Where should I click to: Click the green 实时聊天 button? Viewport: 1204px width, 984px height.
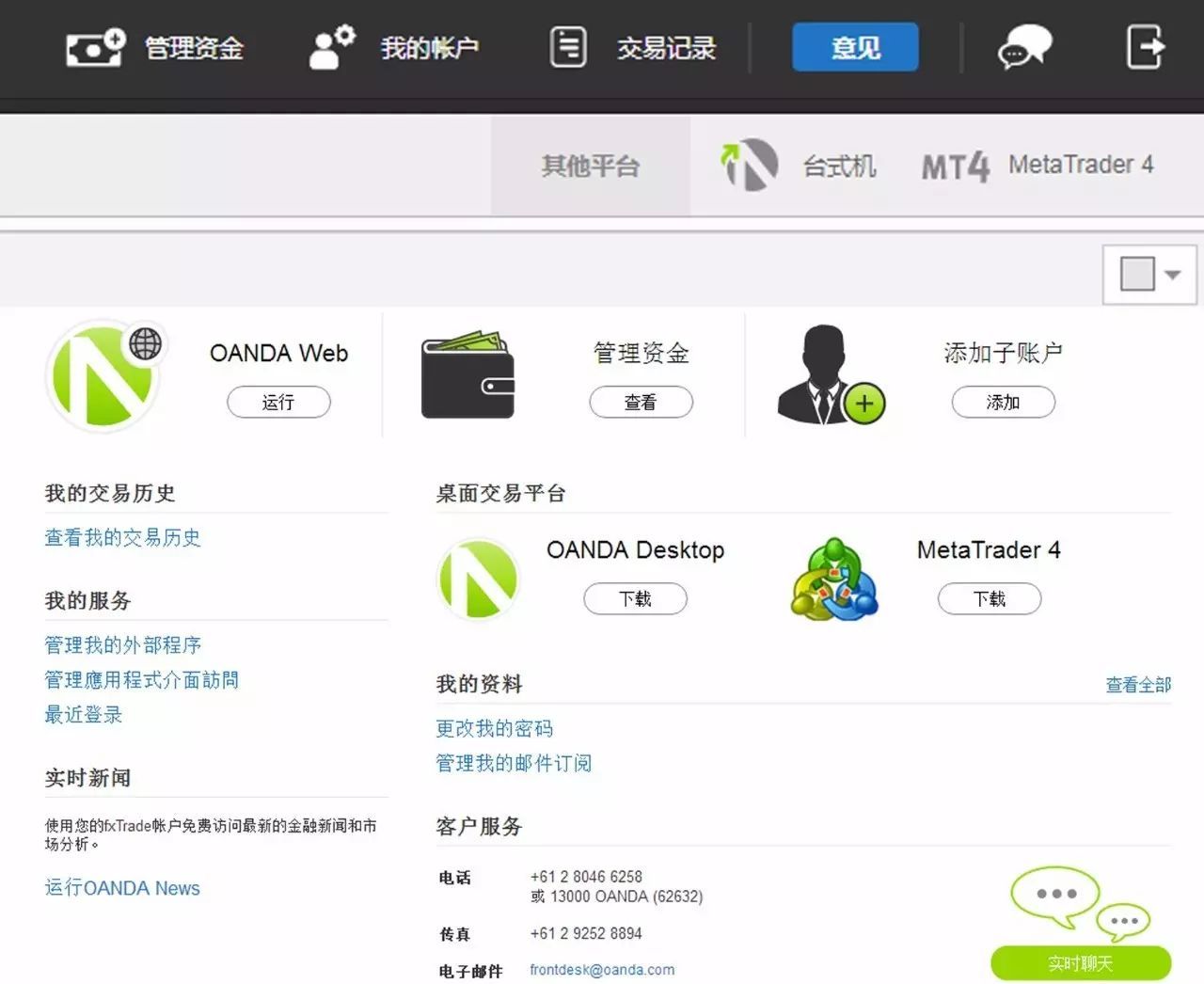tap(1080, 963)
